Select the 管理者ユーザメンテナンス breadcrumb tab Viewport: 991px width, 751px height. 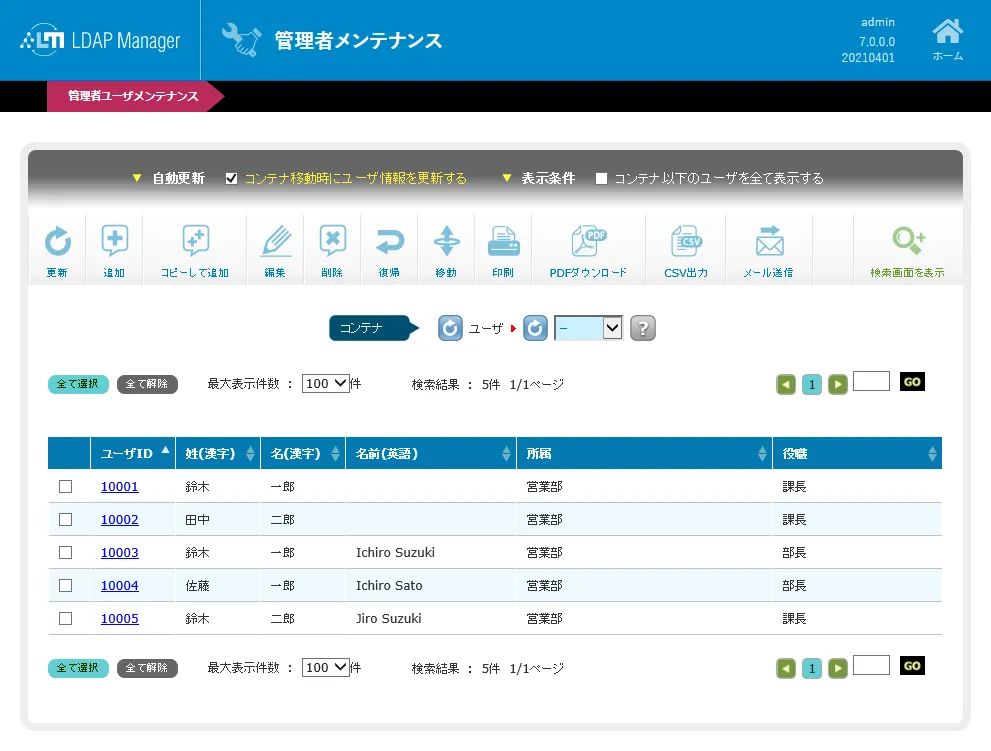click(x=133, y=96)
